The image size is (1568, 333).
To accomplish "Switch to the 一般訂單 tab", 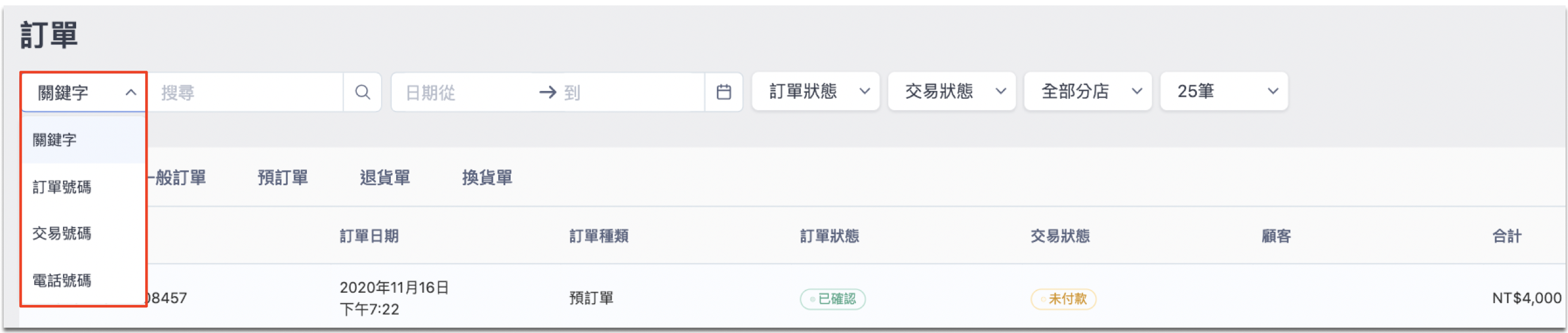I will coord(177,178).
